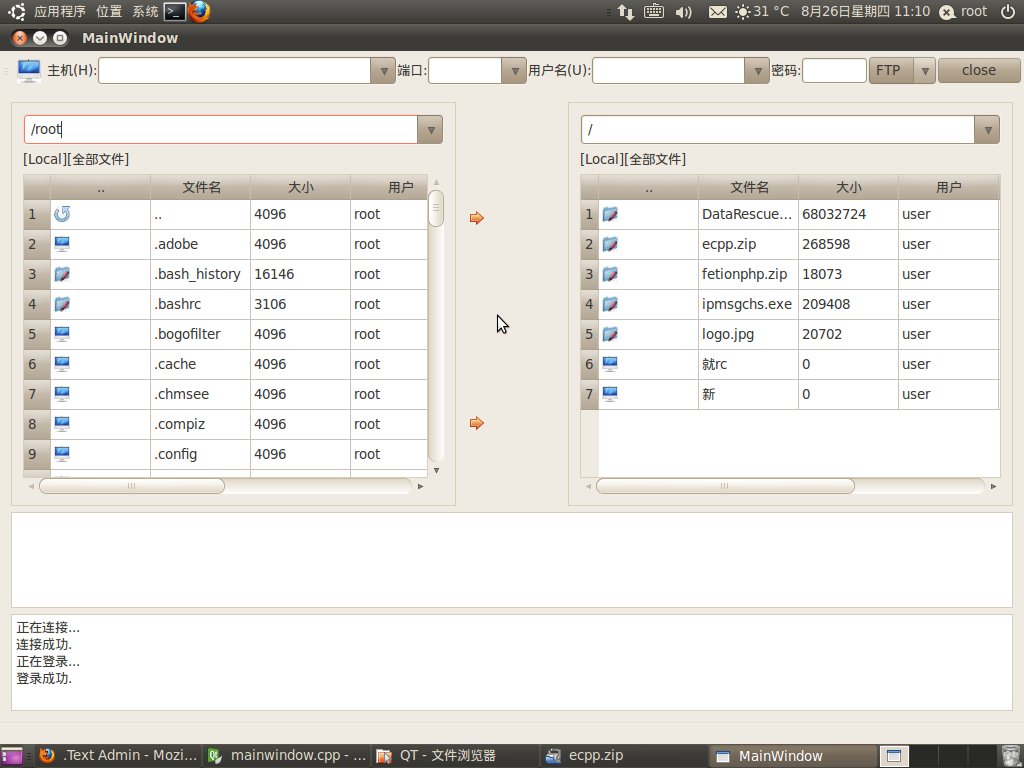Expand the 主机(H) host dropdown
The image size is (1024, 768).
click(383, 71)
